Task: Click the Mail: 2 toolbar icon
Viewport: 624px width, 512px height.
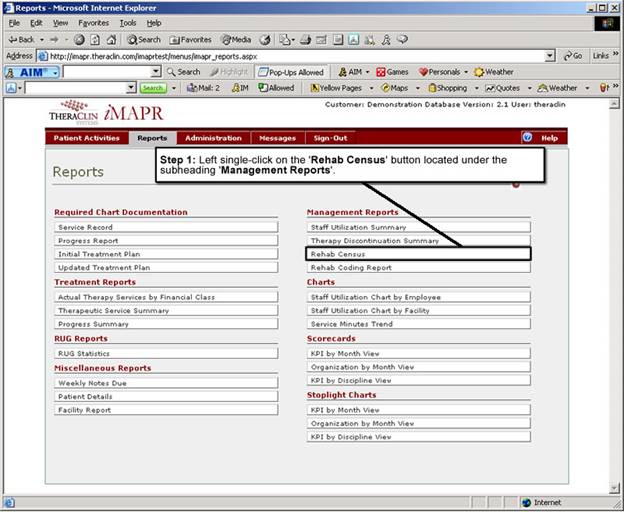Action: click(x=203, y=88)
